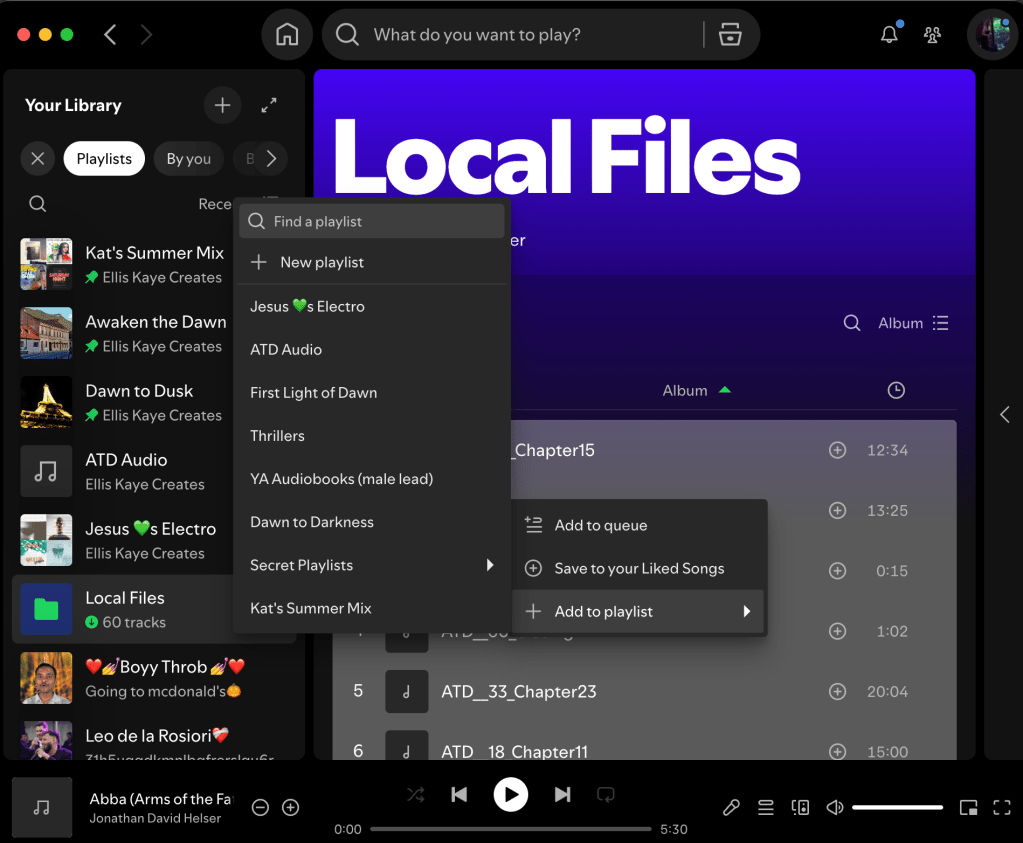This screenshot has width=1023, height=843.
Task: Open Friend Activity icon
Action: pyautogui.click(x=933, y=35)
